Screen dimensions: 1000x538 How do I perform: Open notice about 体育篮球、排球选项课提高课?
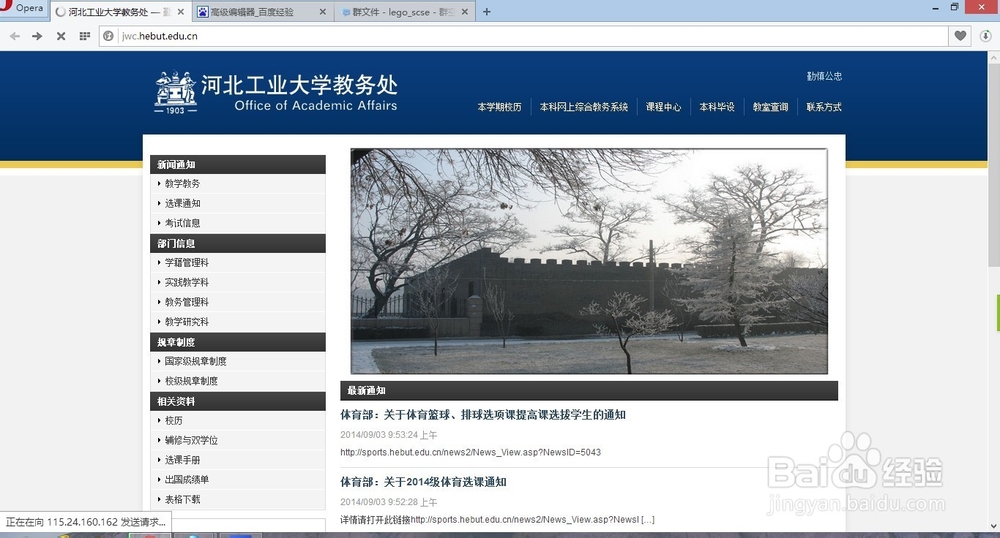tap(483, 415)
